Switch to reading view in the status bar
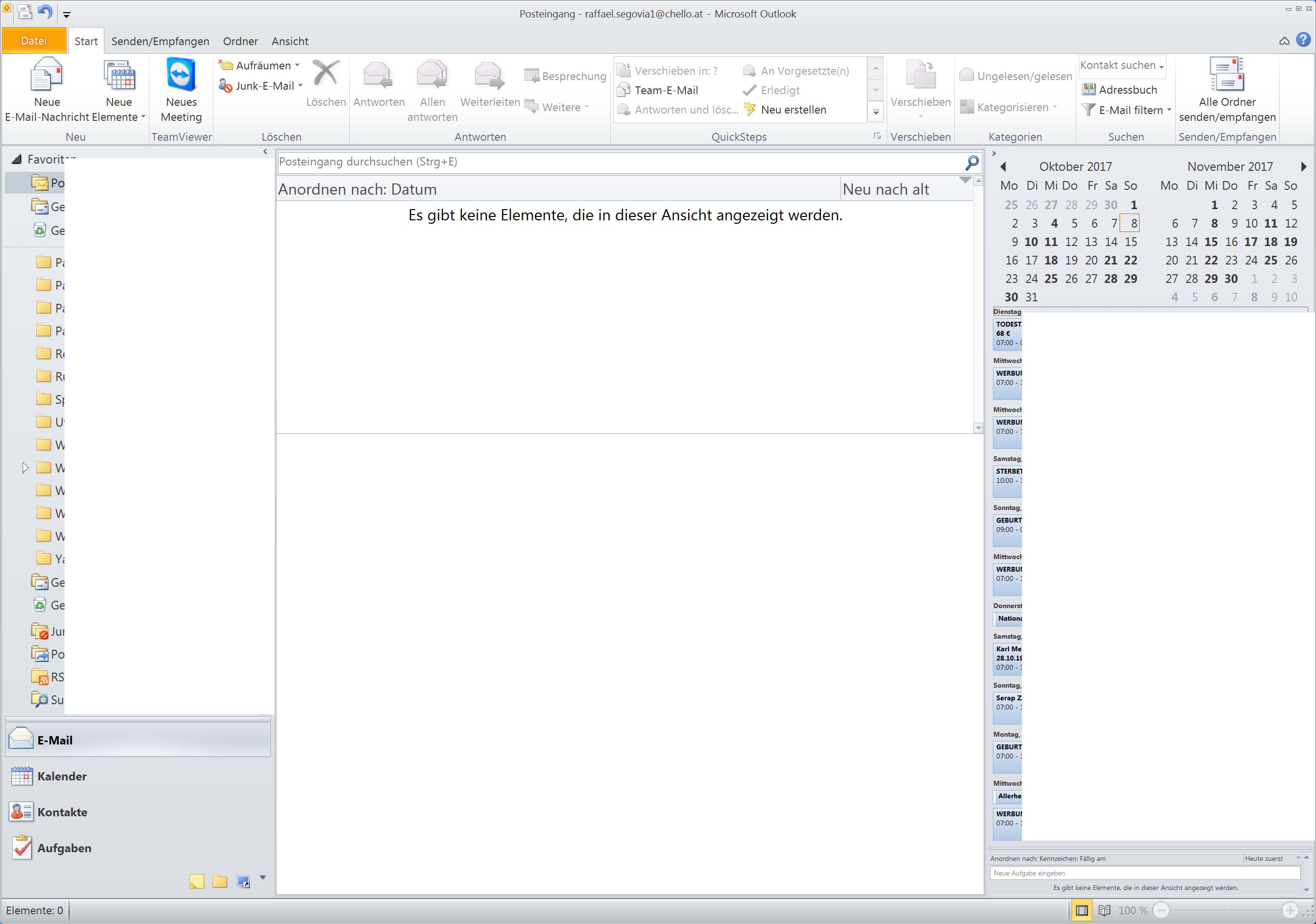1316x924 pixels. coord(1105,910)
